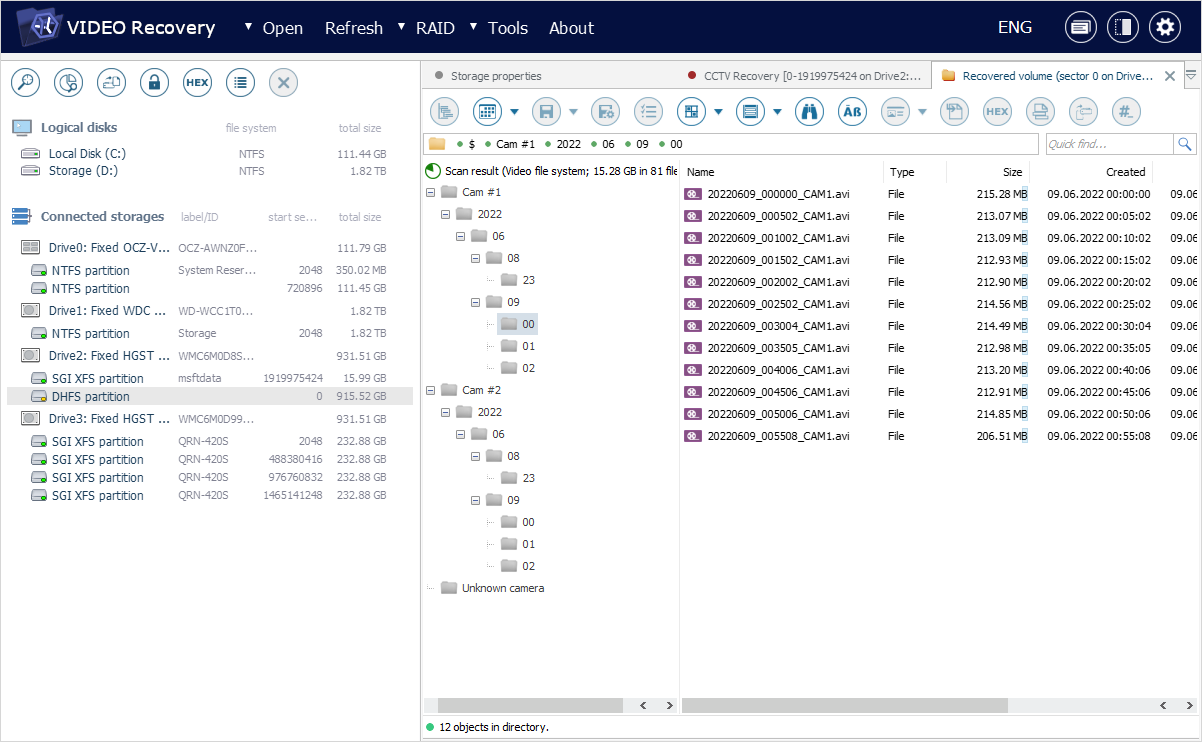The image size is (1202, 742).
Task: Click the quick find magnifier button
Action: click(1185, 144)
